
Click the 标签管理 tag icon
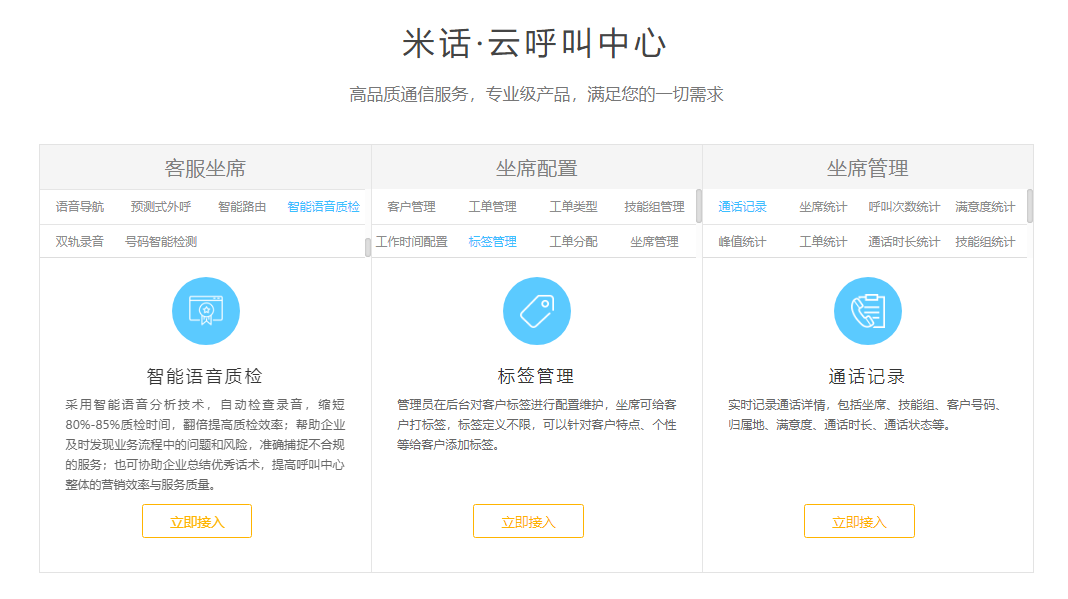coord(537,311)
